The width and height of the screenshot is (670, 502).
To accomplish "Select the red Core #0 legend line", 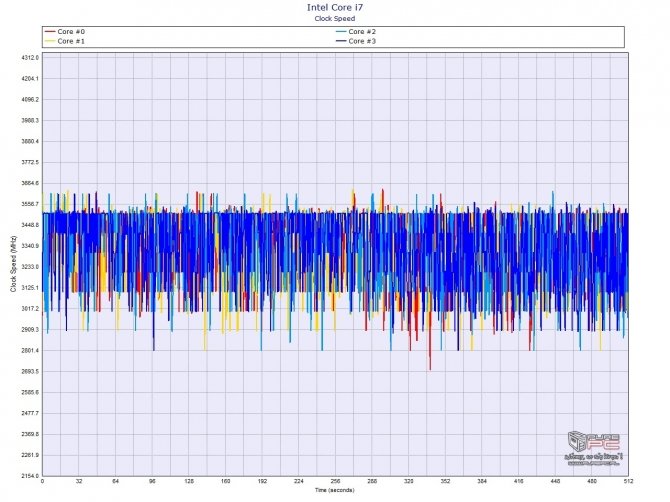I will [x=50, y=32].
